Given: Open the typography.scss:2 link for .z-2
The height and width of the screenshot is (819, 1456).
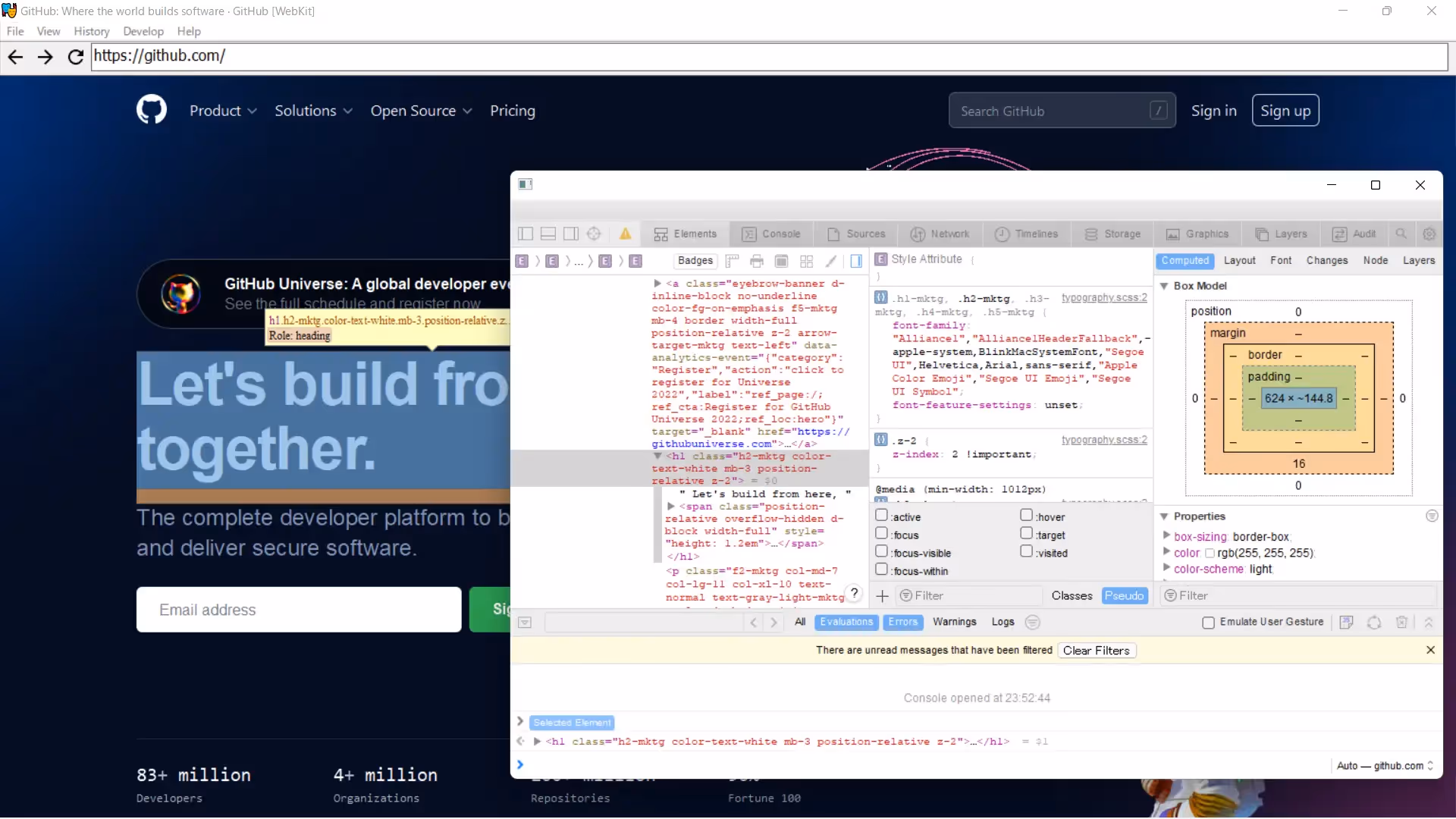Looking at the screenshot, I should point(1104,440).
